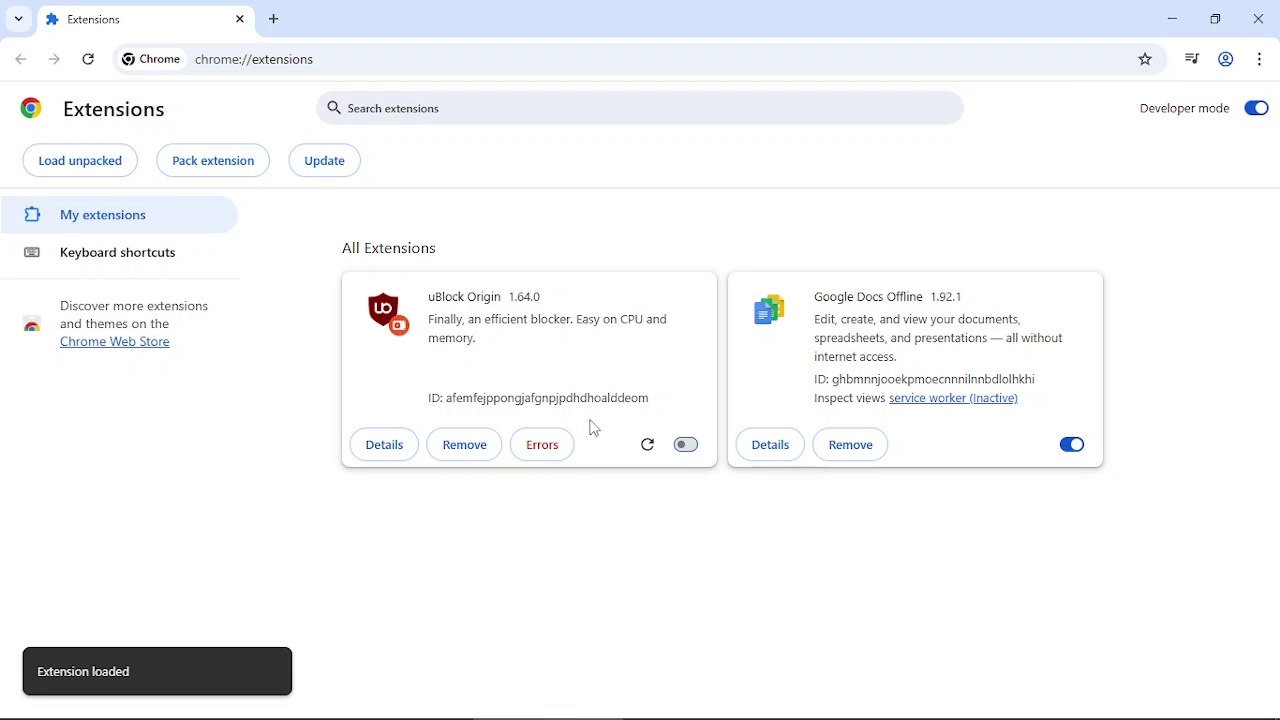Viewport: 1280px width, 720px height.
Task: Click the Google Docs Offline ID text
Action: pos(924,379)
